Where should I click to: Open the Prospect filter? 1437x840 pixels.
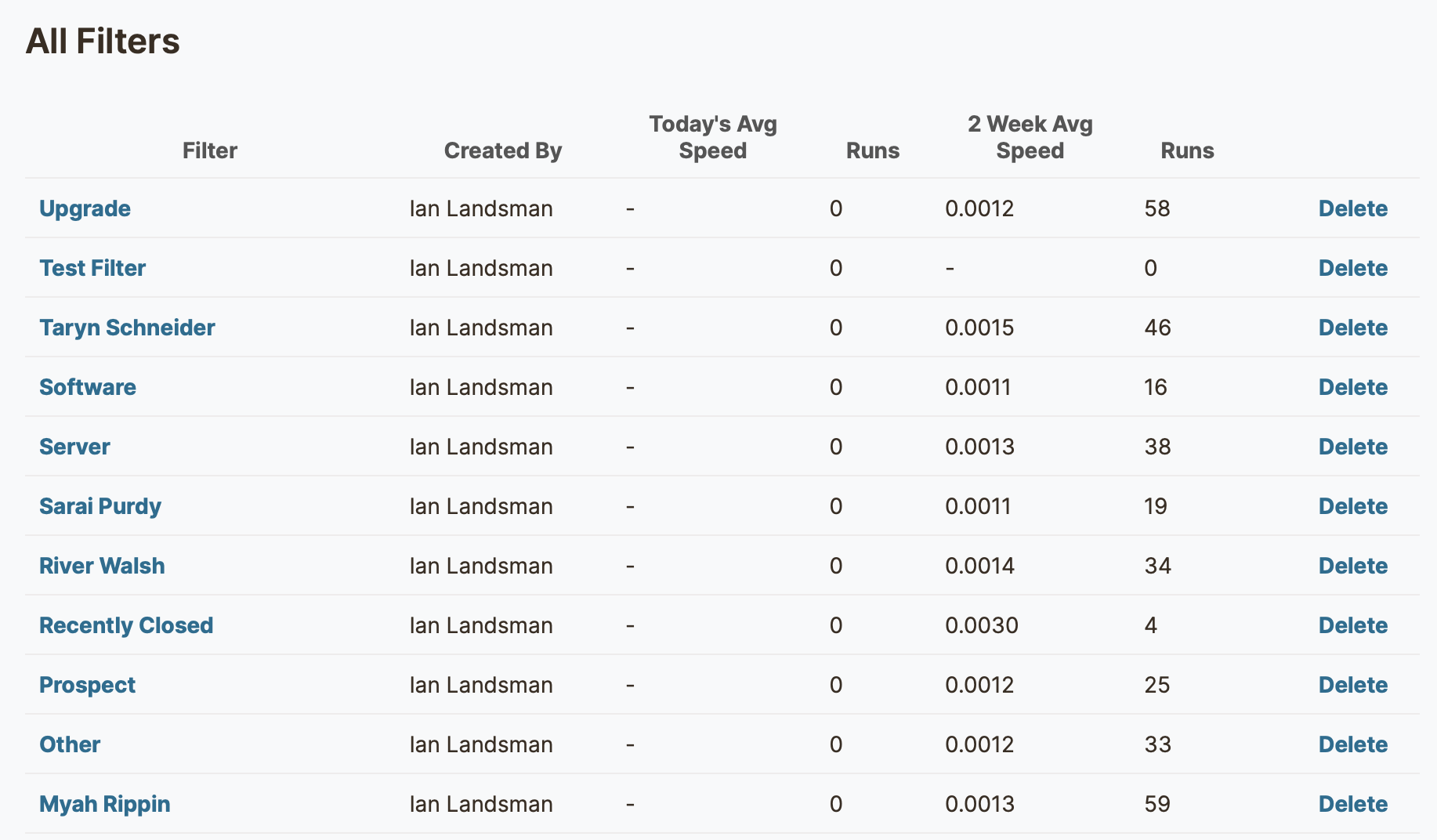coord(87,685)
